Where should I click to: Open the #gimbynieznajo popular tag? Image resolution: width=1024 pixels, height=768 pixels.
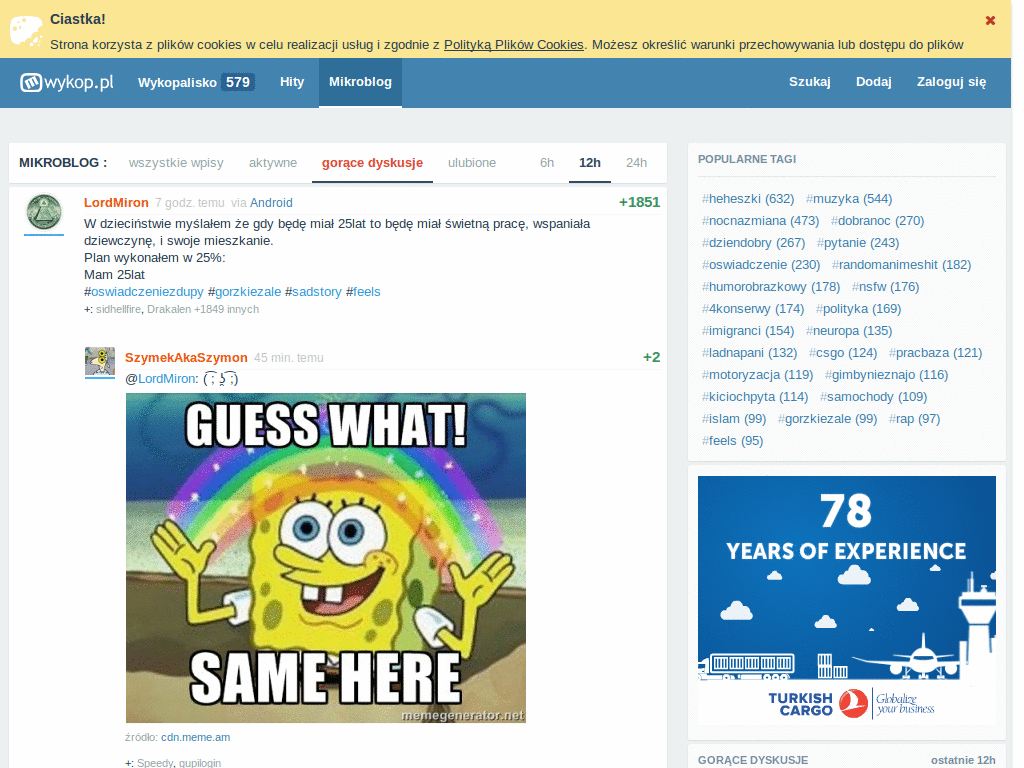click(886, 375)
